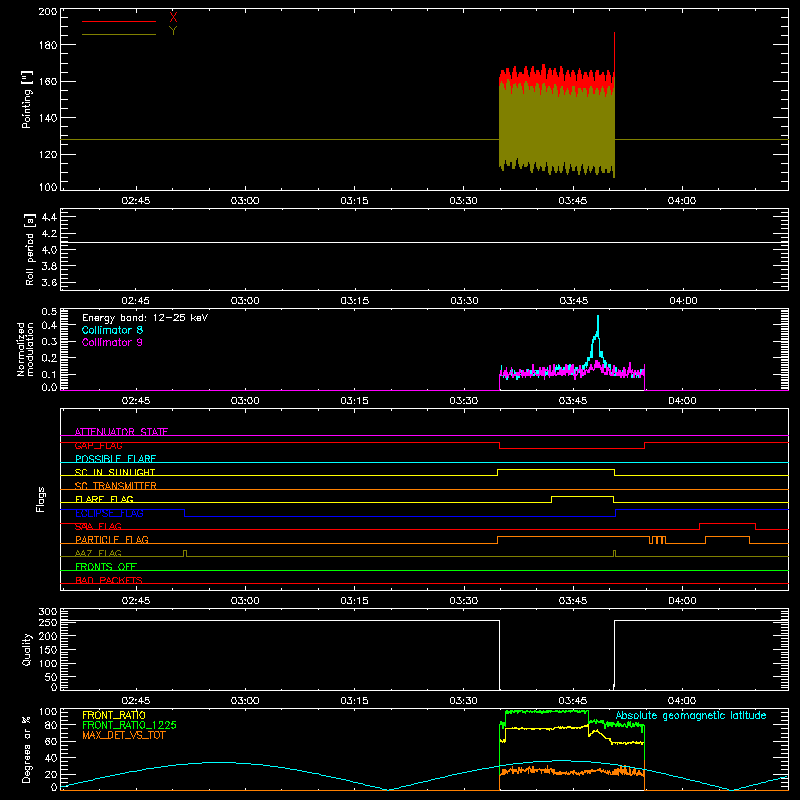This screenshot has height=800, width=800.
Task: Click the ATTENUATOR_STATE flag label
Action: (x=121, y=432)
